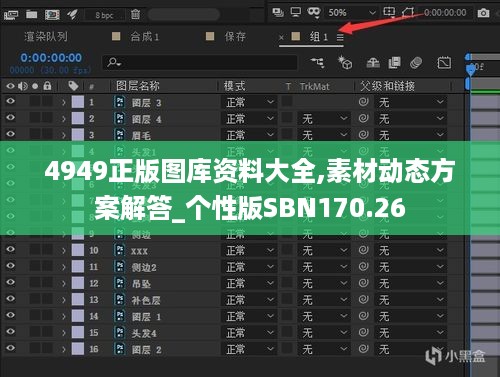The image size is (500, 377).
Task: Open the parent dropdown for layer 头发4
Action: pos(411,332)
